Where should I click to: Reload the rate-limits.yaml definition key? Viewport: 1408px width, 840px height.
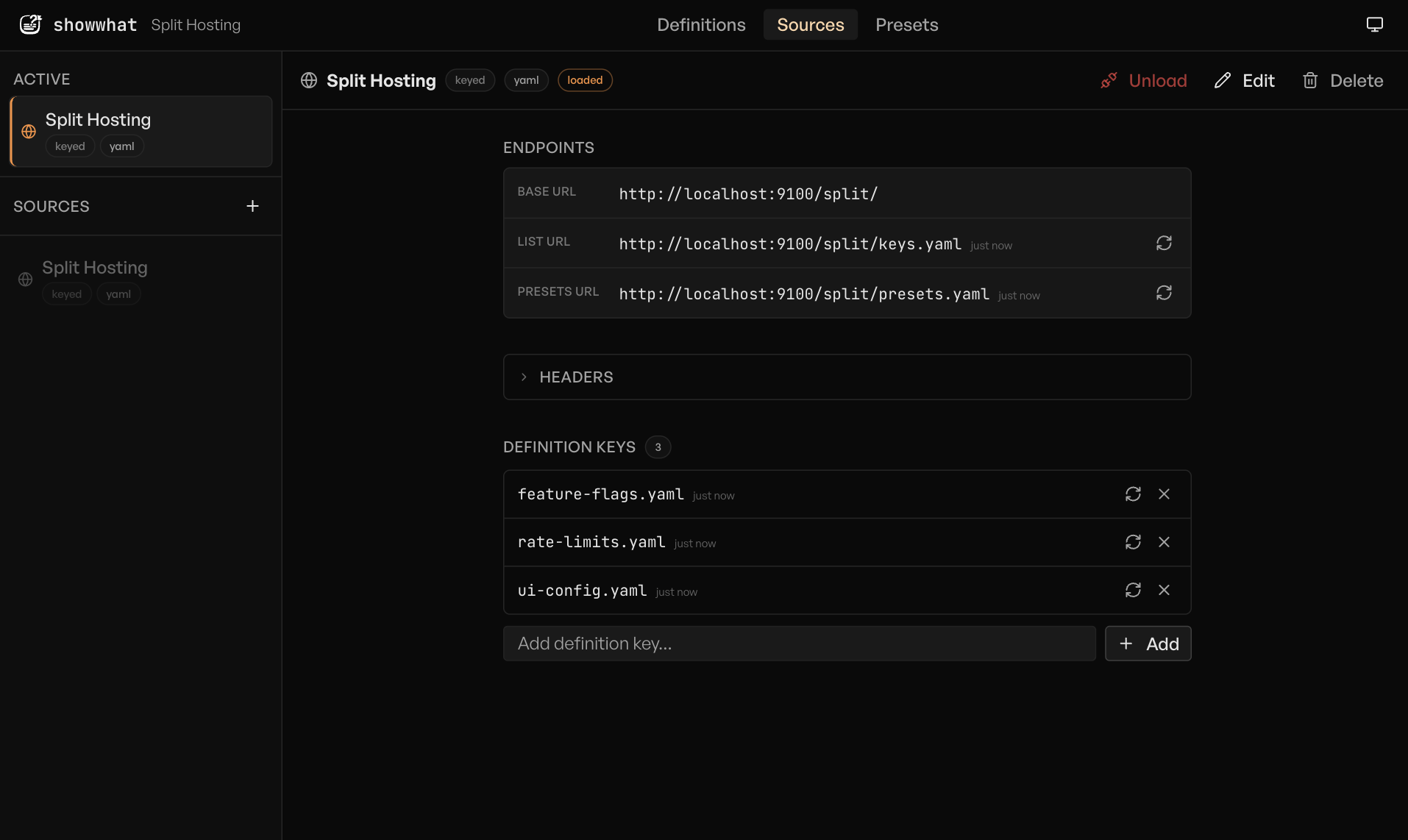tap(1133, 541)
